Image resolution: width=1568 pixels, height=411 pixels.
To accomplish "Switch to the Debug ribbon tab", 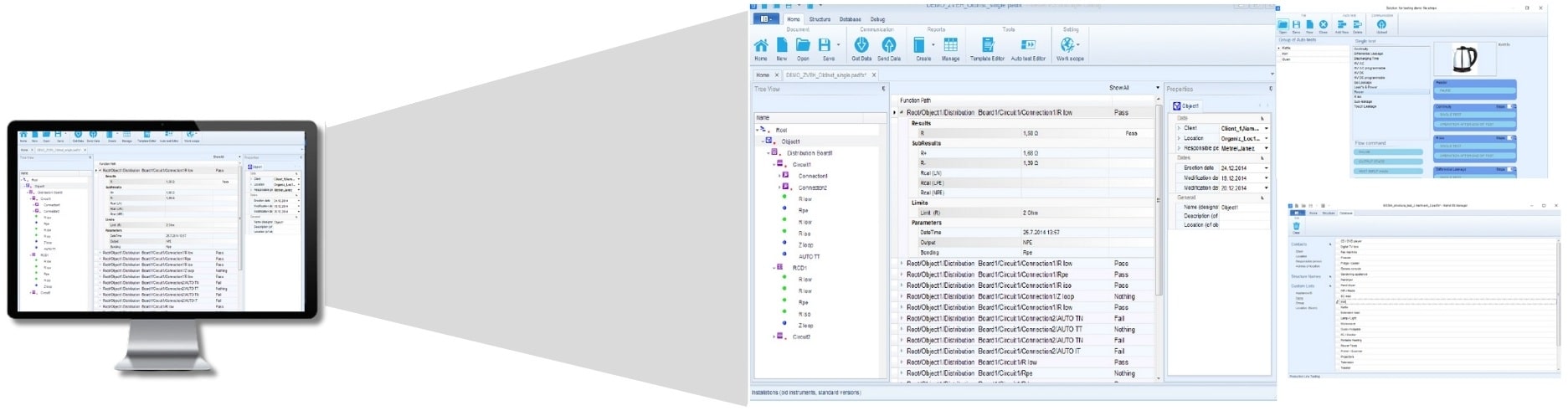I will [x=877, y=19].
